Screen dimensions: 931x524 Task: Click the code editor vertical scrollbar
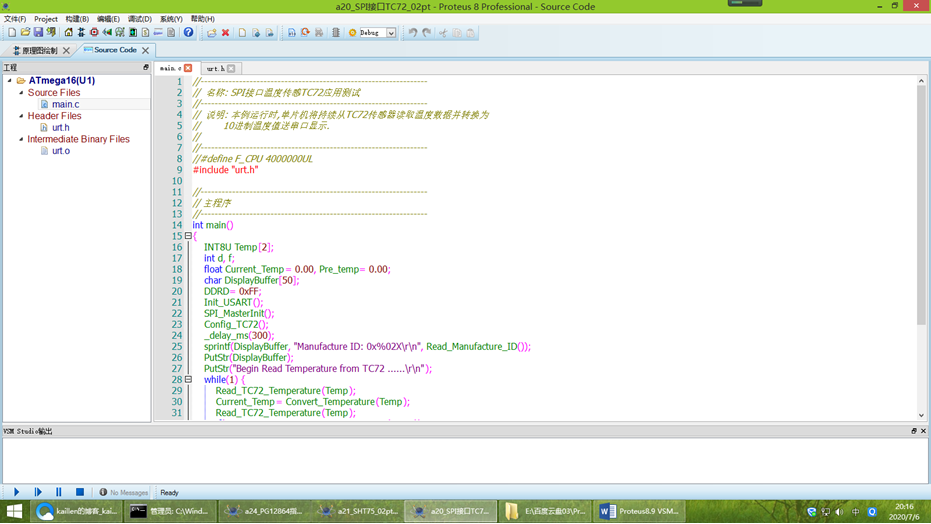pos(921,205)
